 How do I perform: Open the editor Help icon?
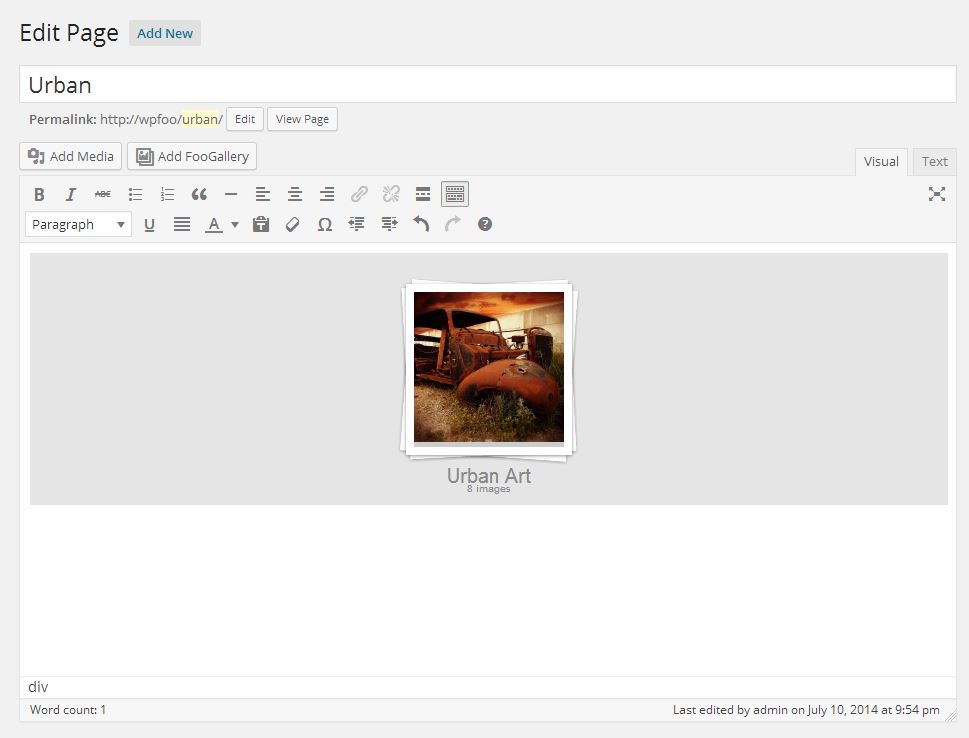pyautogui.click(x=485, y=224)
